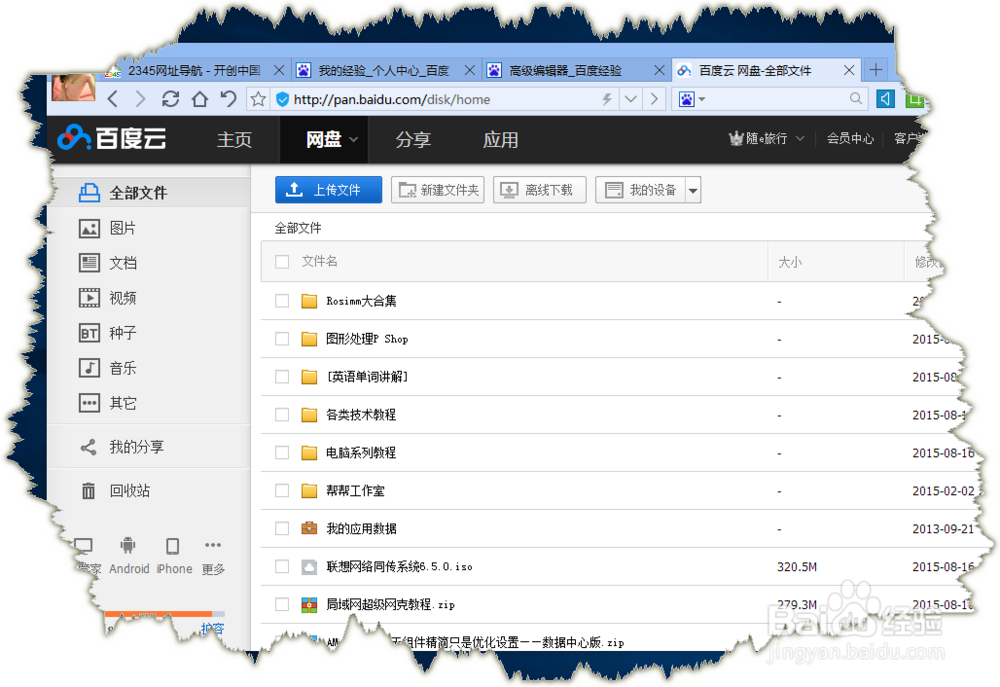
Task: Go to browser home icon
Action: pyautogui.click(x=200, y=99)
